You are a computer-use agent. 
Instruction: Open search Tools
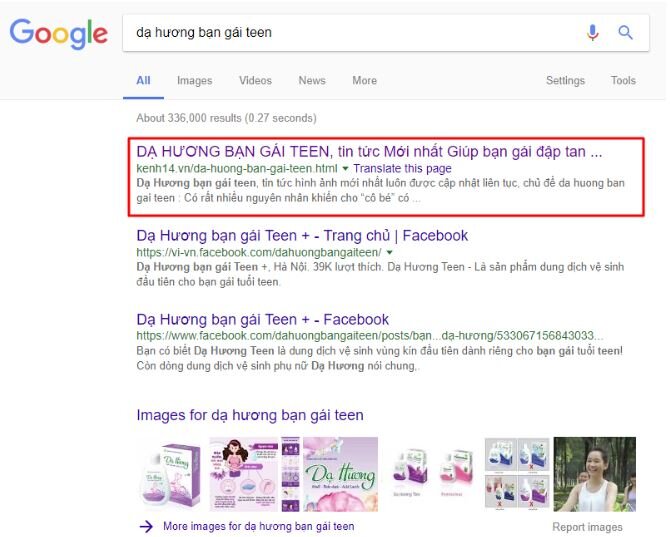623,80
